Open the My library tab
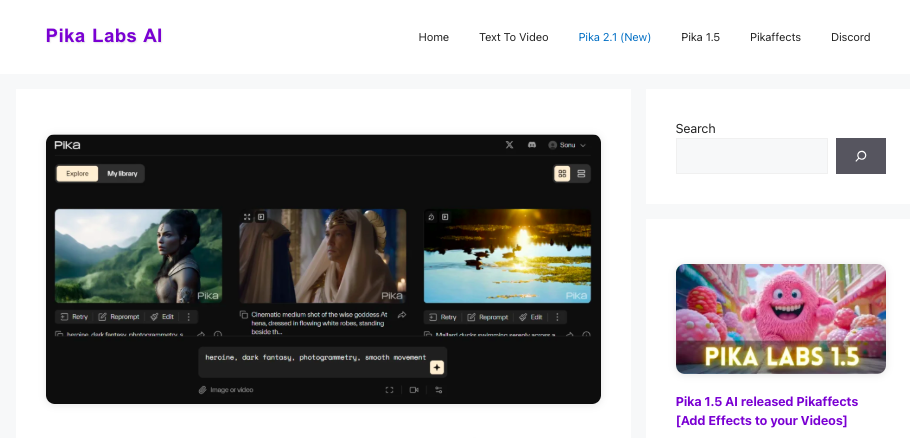This screenshot has height=438, width=910. click(x=122, y=173)
